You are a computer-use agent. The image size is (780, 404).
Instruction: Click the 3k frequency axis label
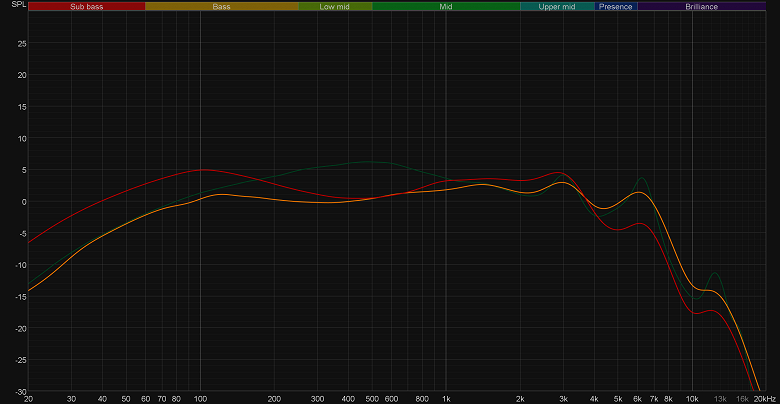(x=564, y=399)
